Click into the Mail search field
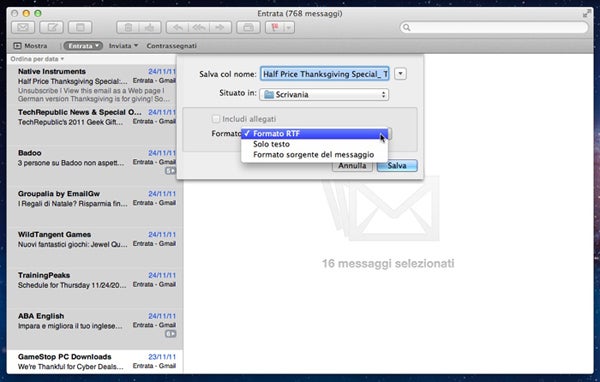 [494, 28]
